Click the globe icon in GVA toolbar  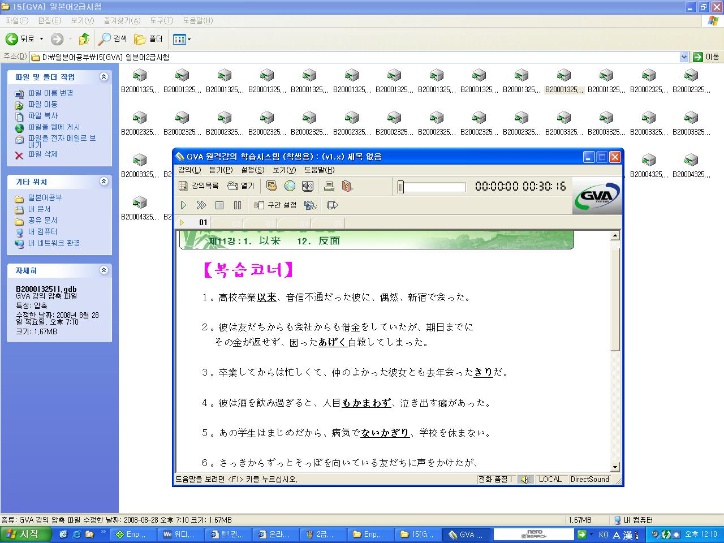click(290, 186)
